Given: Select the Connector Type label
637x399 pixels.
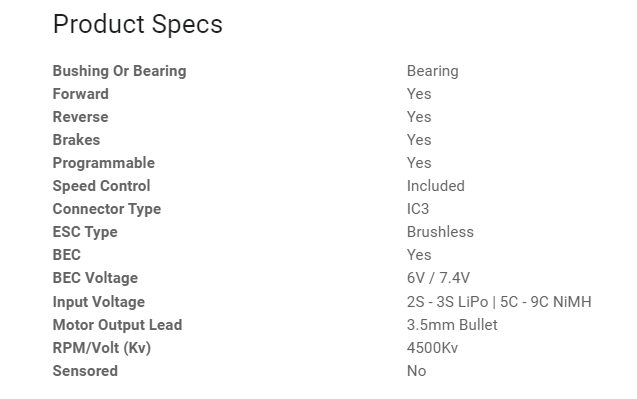Looking at the screenshot, I should (107, 209).
